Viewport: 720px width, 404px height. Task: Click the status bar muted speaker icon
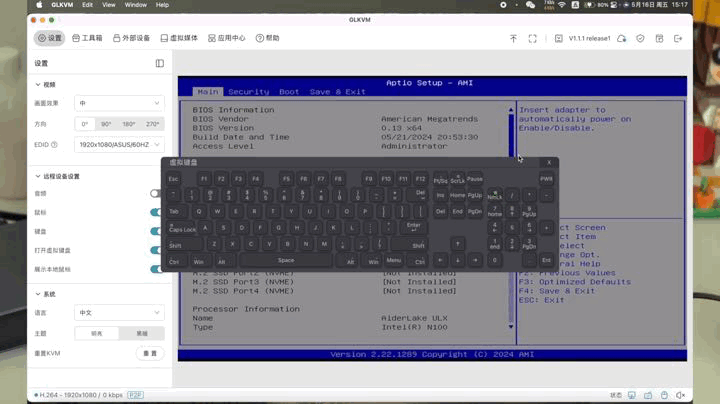(681, 395)
